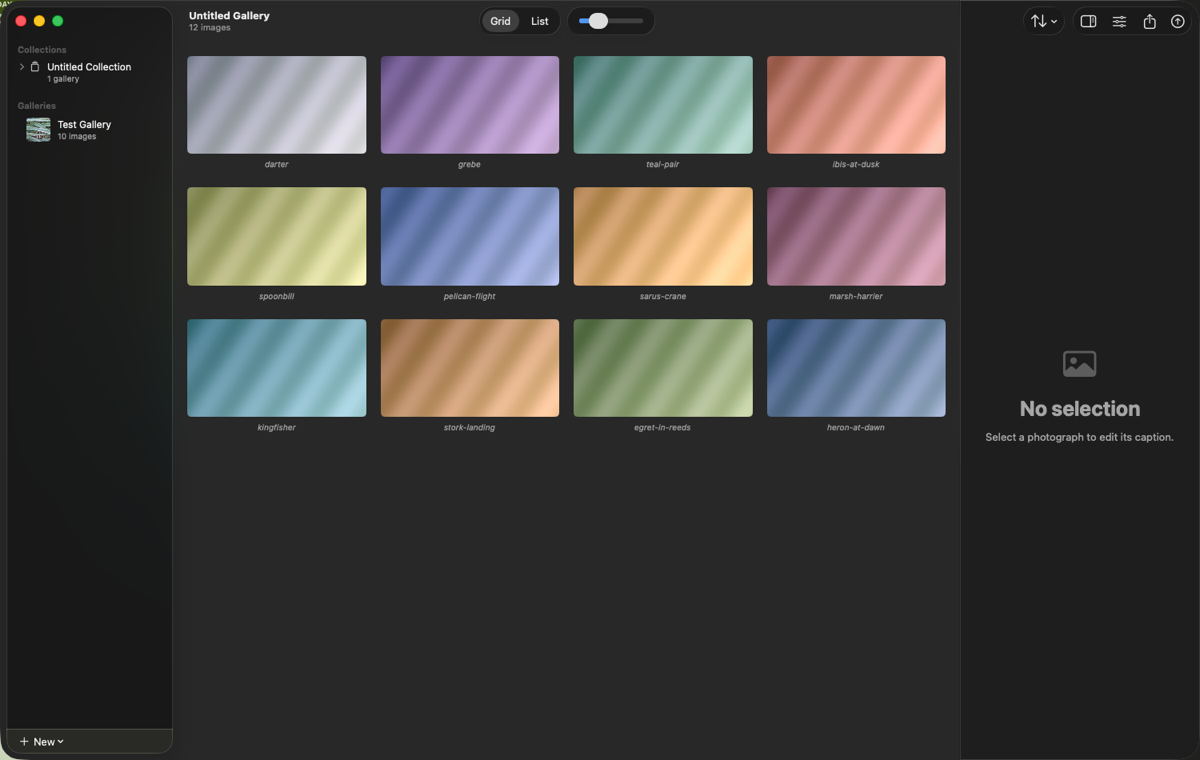
Task: Select the kingfisher photo thumbnail
Action: (276, 368)
